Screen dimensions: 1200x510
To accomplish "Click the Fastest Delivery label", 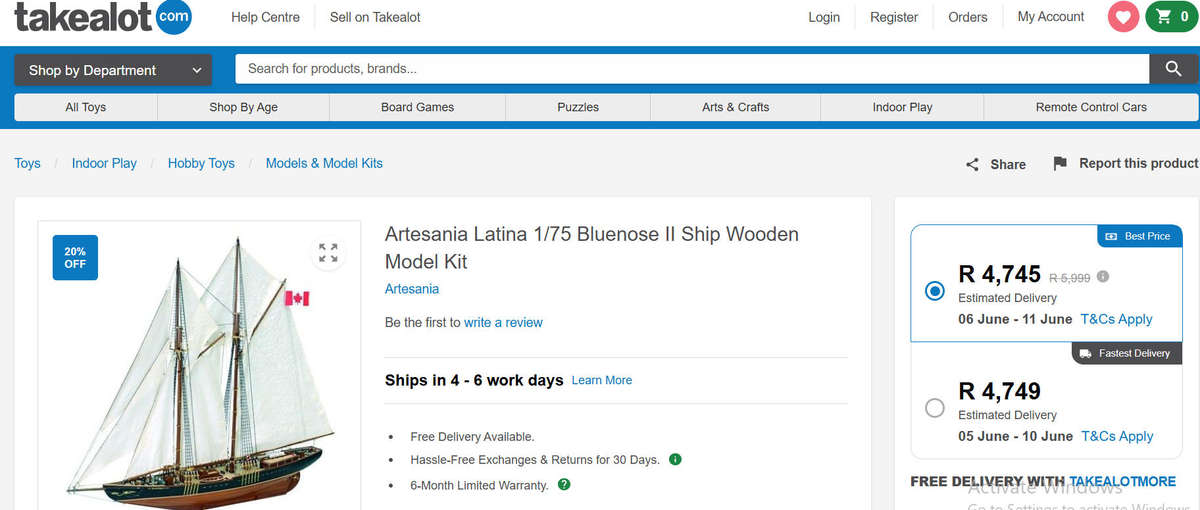I will [1126, 353].
